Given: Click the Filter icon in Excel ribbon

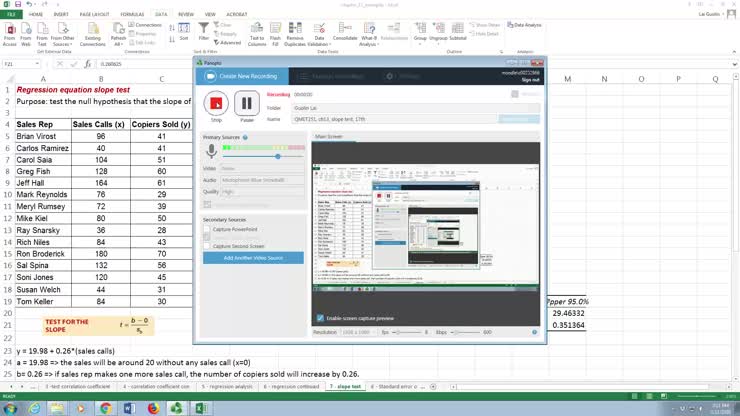Looking at the screenshot, I should pyautogui.click(x=204, y=32).
